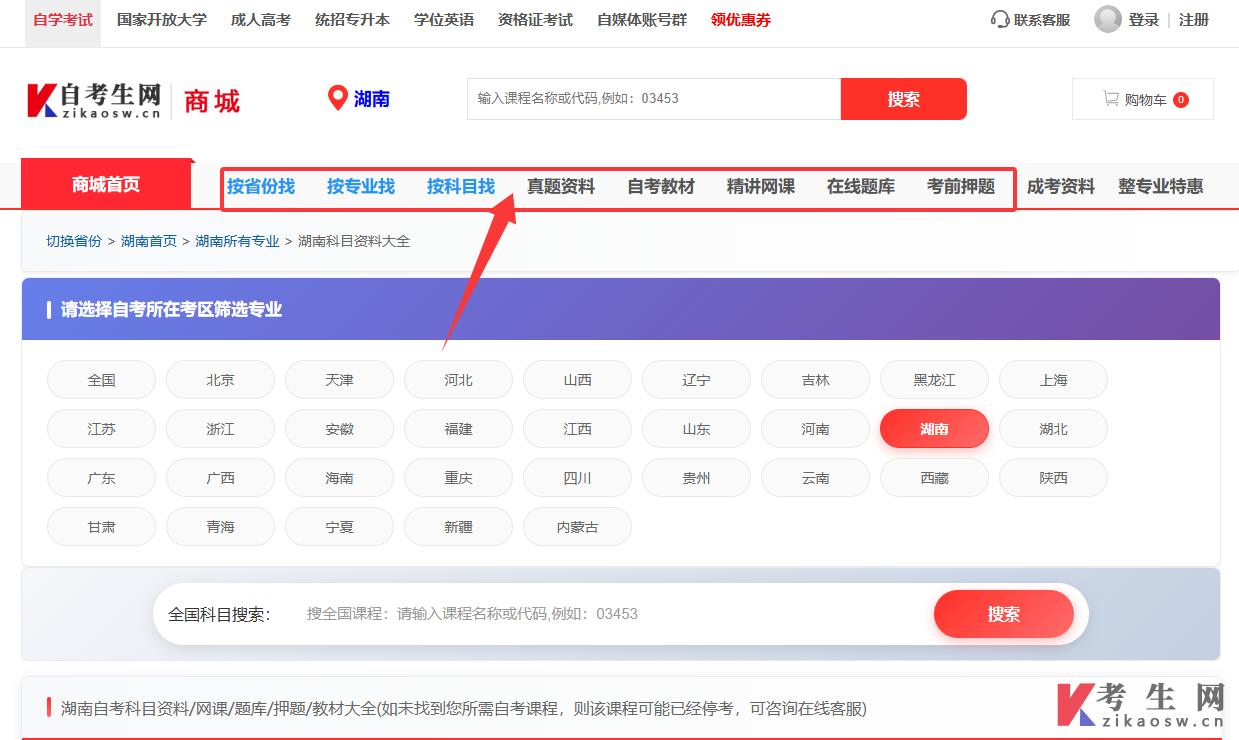
Task: Focus the 全国科目搜索 input field
Action: [x=610, y=614]
